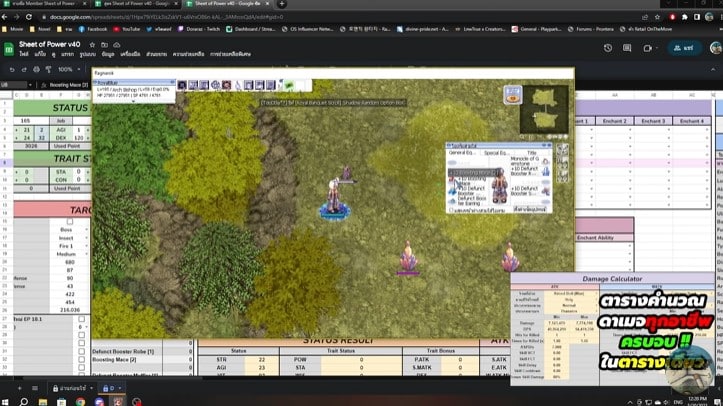Click the formula bar showing Boosting Mace [2]
Viewport: 723px width, 406px height.
(x=69, y=85)
